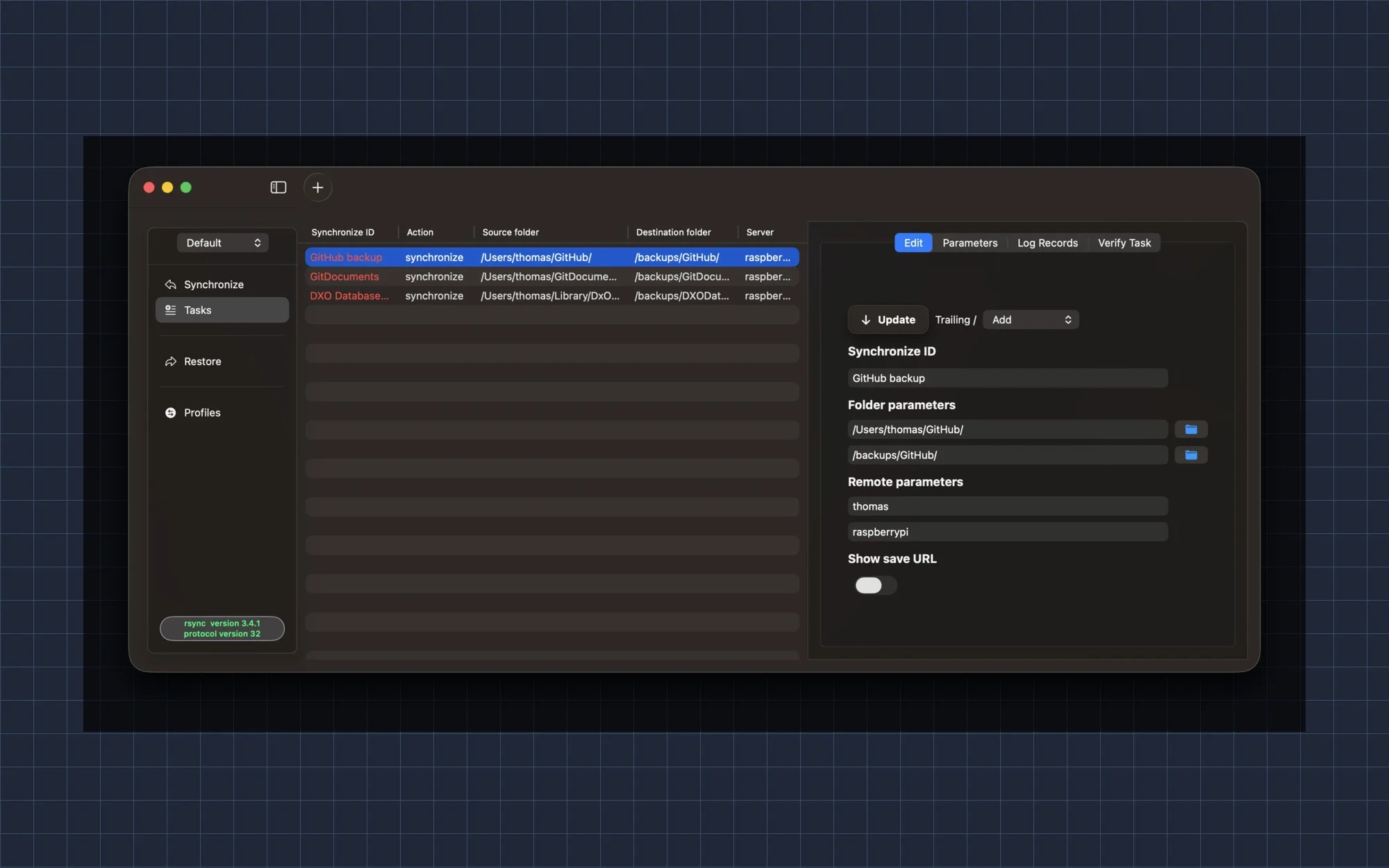This screenshot has width=1389, height=868.
Task: Click the rsync version 3.4.1 badge
Action: (x=222, y=628)
